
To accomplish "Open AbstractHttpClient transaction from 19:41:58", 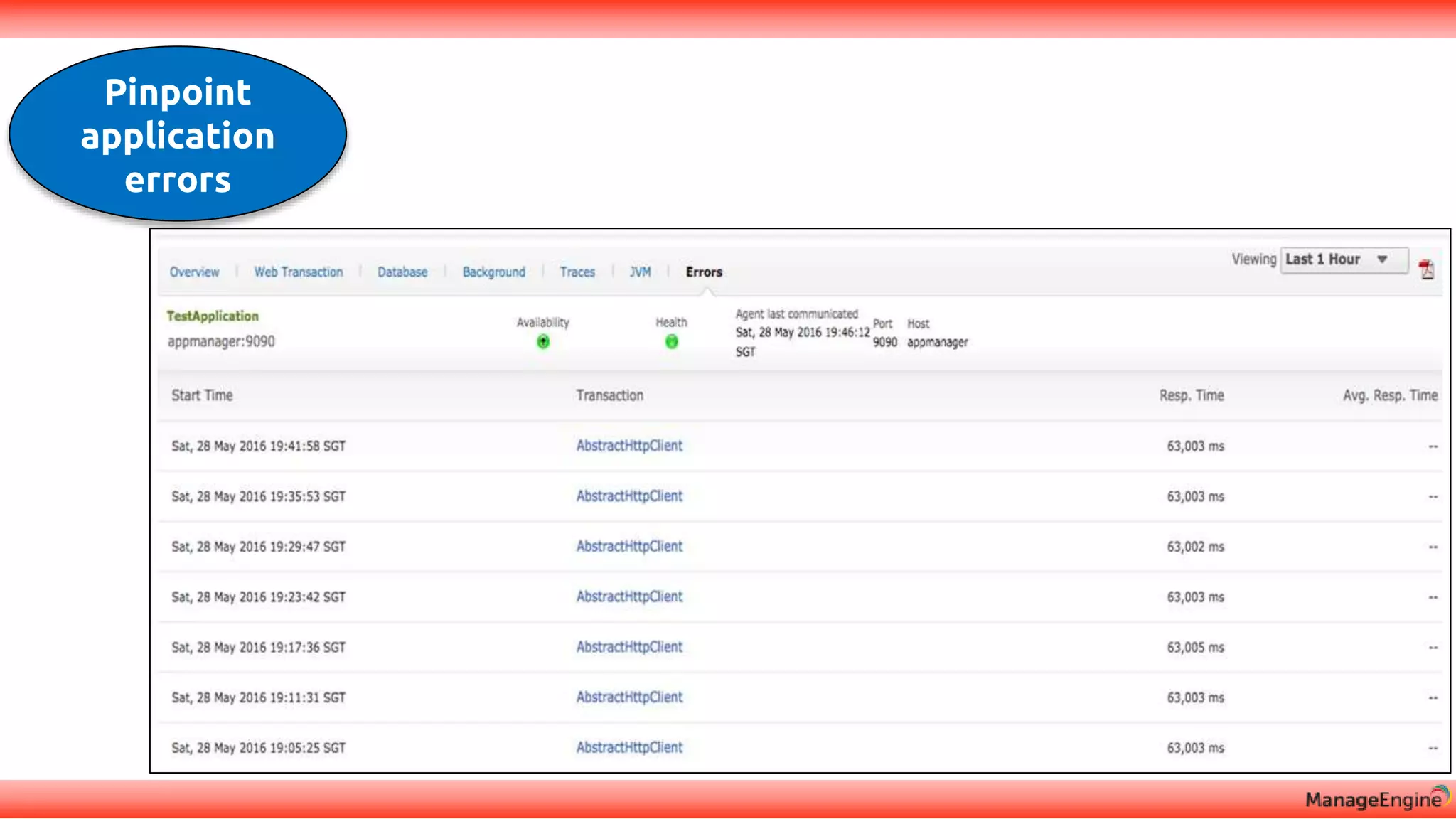I will [629, 446].
